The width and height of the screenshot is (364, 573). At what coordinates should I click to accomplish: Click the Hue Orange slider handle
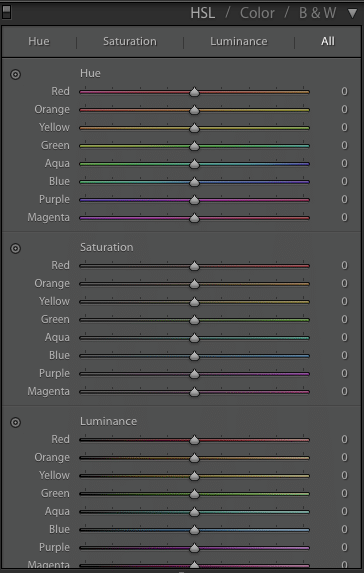pyautogui.click(x=194, y=110)
